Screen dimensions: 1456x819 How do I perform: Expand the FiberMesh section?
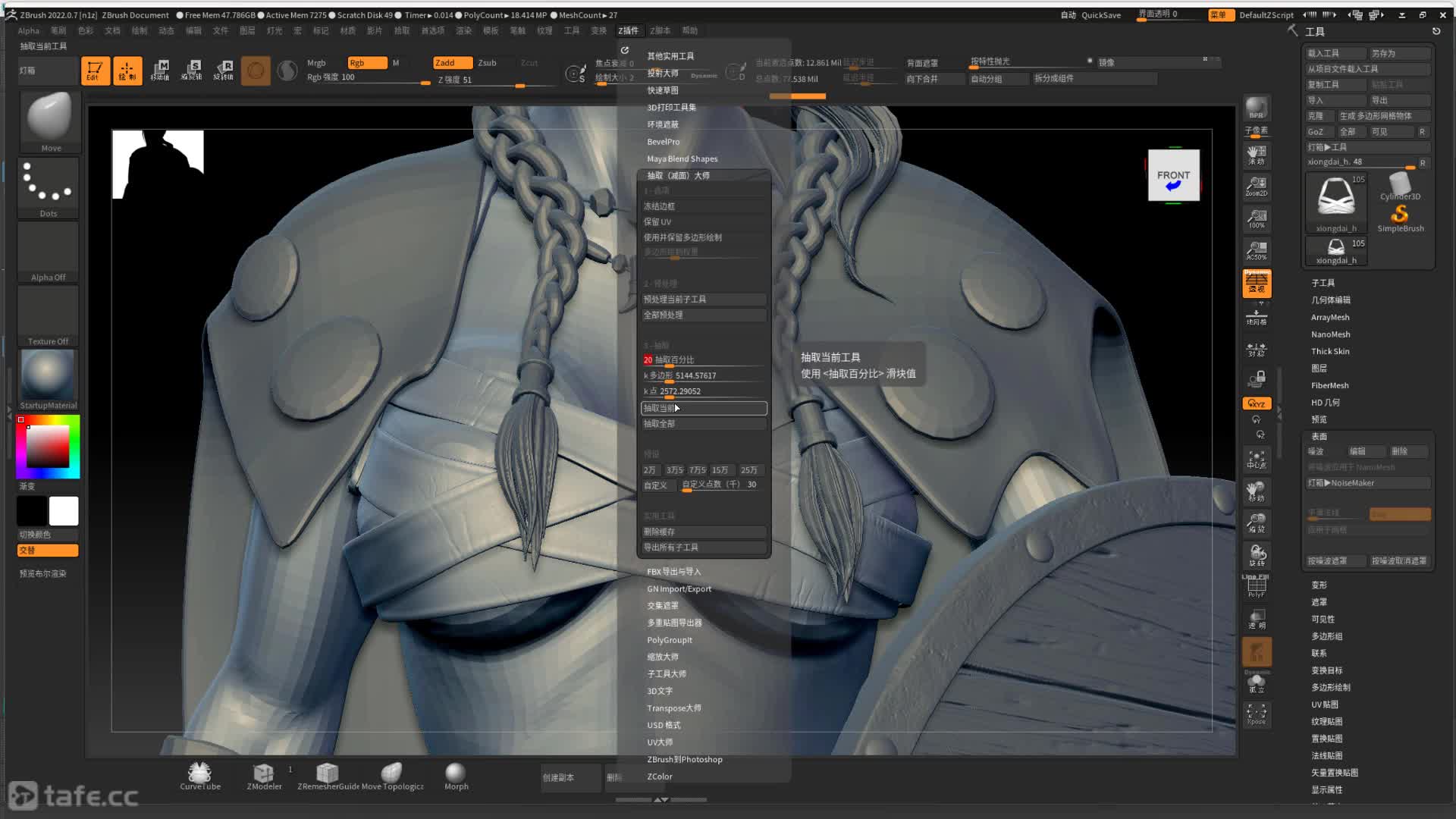coord(1329,386)
